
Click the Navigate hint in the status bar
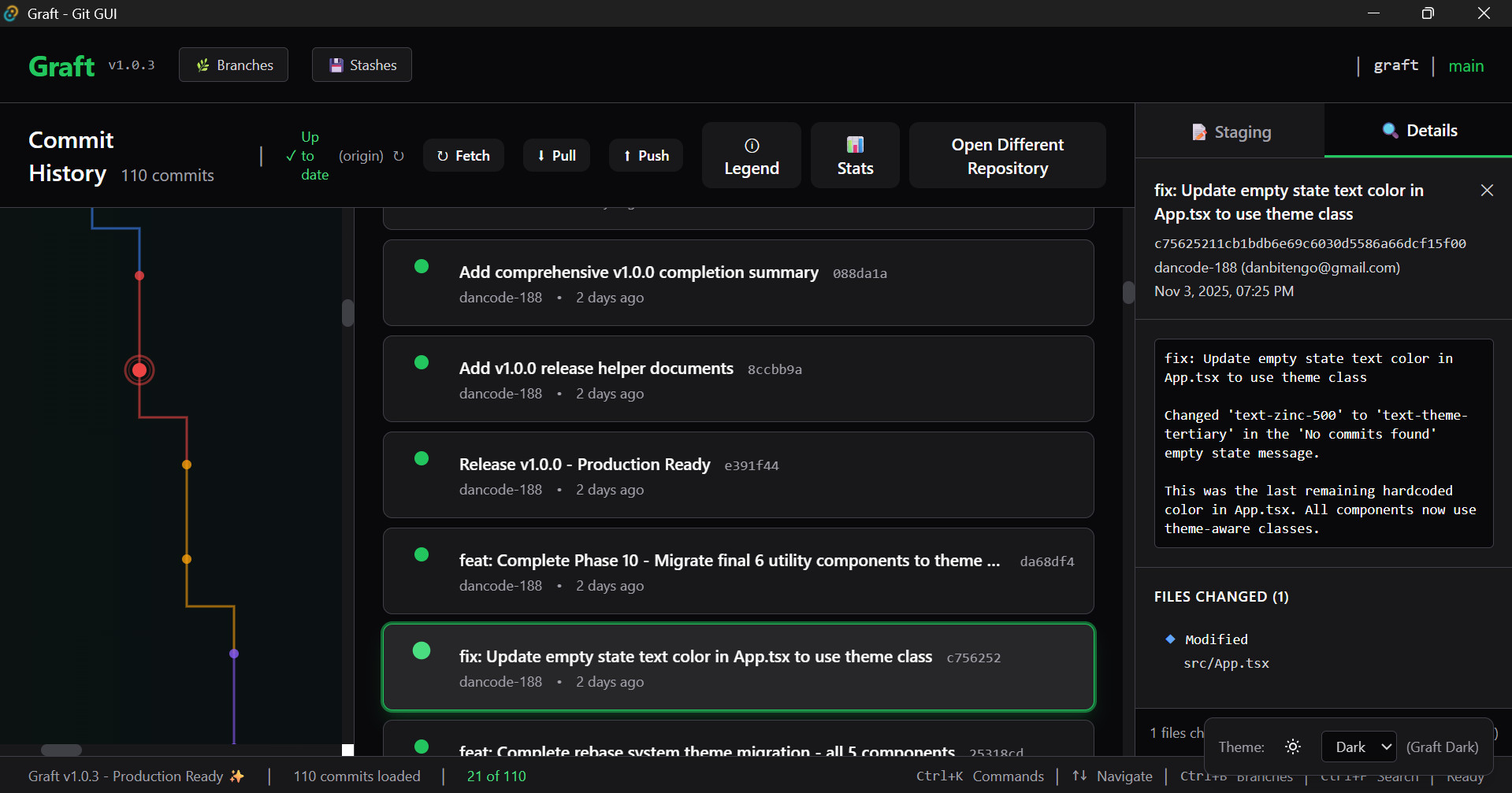1113,776
